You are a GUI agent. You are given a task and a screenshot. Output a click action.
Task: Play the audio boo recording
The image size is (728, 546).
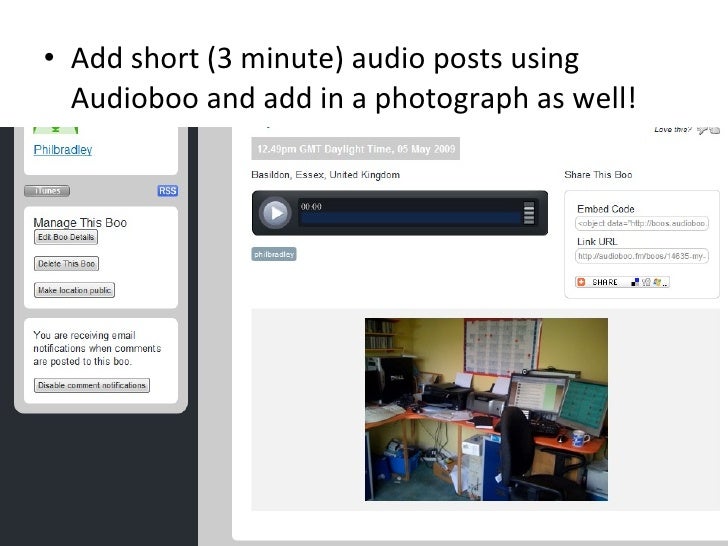(x=275, y=213)
